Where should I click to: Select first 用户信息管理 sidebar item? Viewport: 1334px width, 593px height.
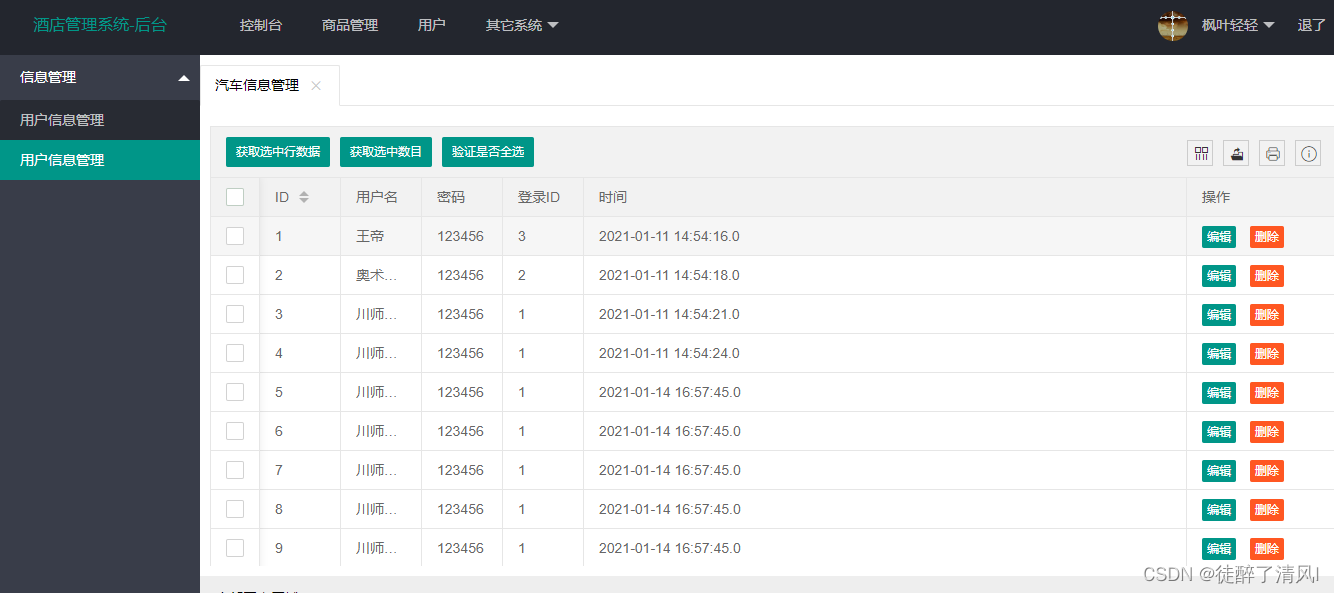(100, 120)
